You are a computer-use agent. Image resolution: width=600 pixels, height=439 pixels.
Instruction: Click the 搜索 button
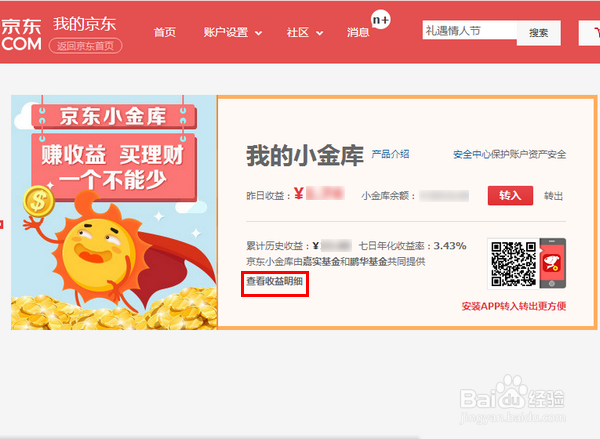[x=539, y=33]
